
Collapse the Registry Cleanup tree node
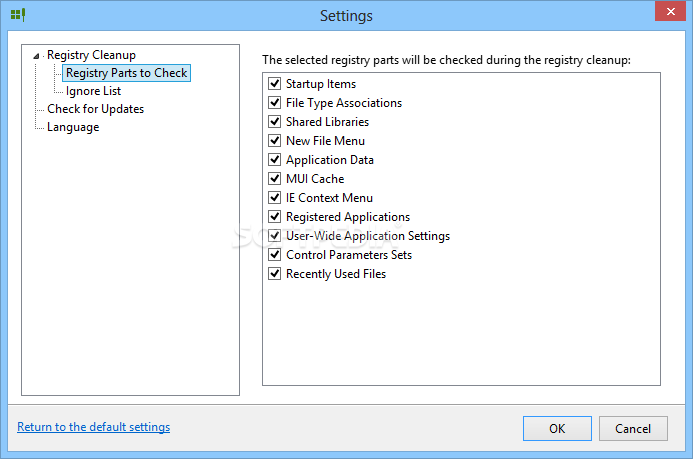click(x=36, y=56)
